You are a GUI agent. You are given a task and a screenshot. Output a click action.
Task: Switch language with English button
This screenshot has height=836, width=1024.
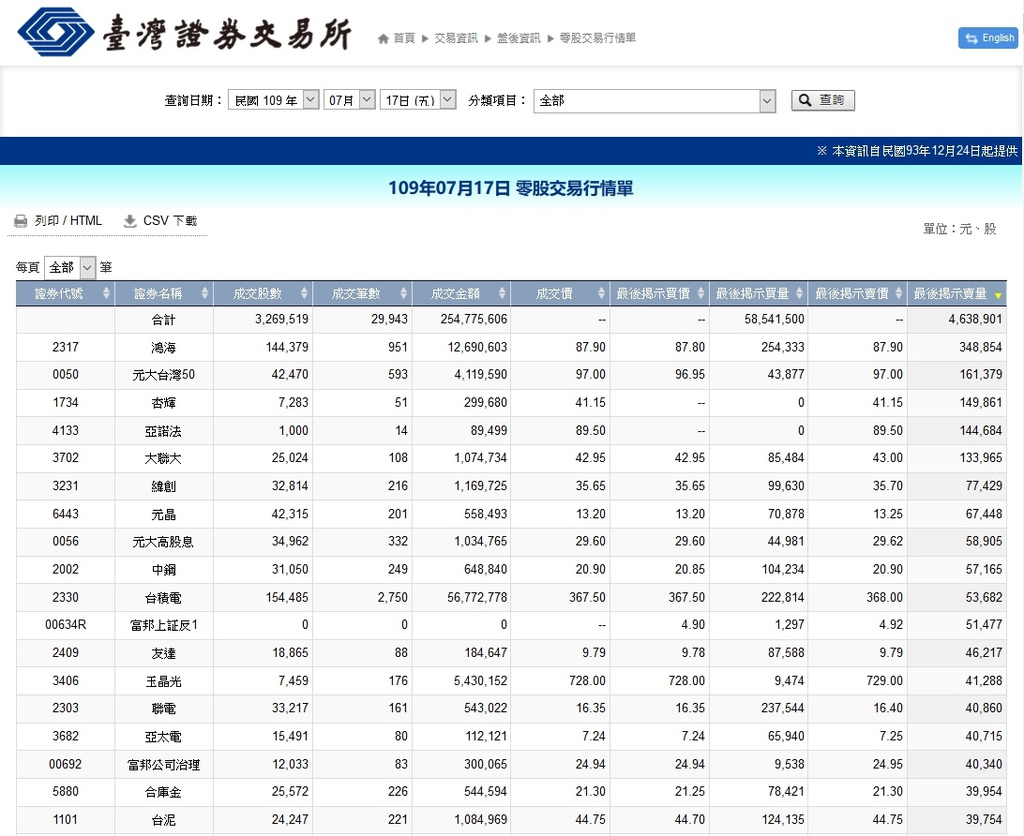click(x=988, y=38)
